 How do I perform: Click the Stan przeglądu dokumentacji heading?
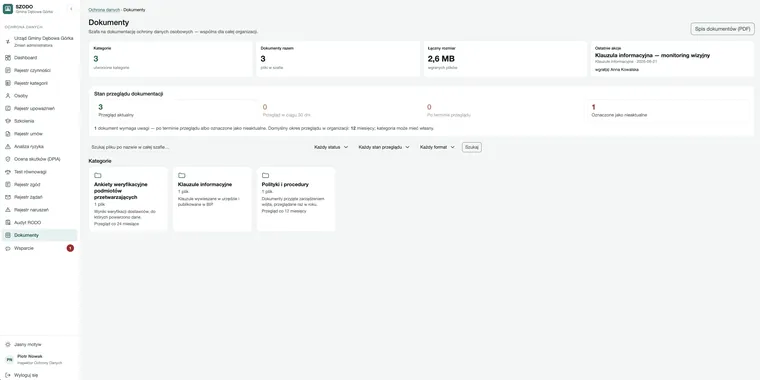(128, 94)
